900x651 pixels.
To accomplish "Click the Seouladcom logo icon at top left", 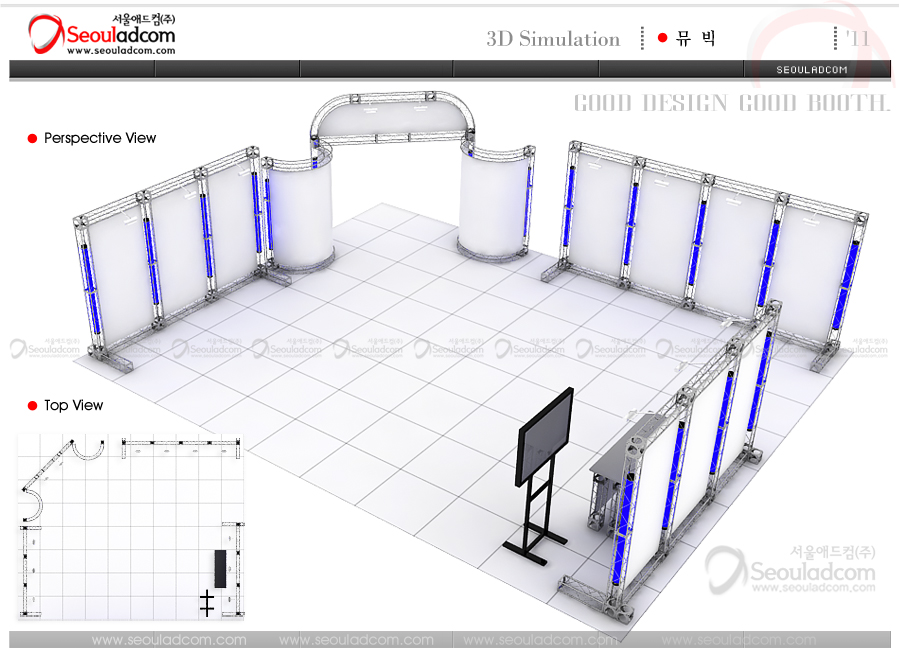I will coord(45,35).
